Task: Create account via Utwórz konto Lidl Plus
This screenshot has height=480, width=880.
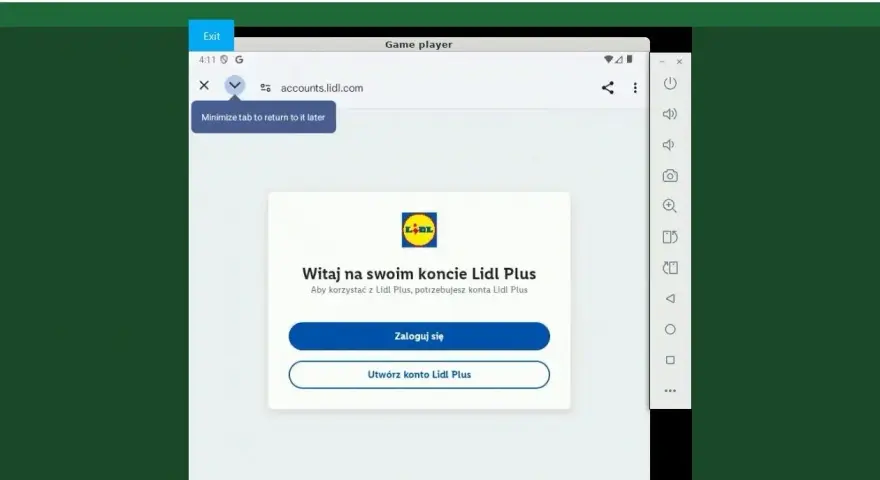Action: click(x=419, y=374)
